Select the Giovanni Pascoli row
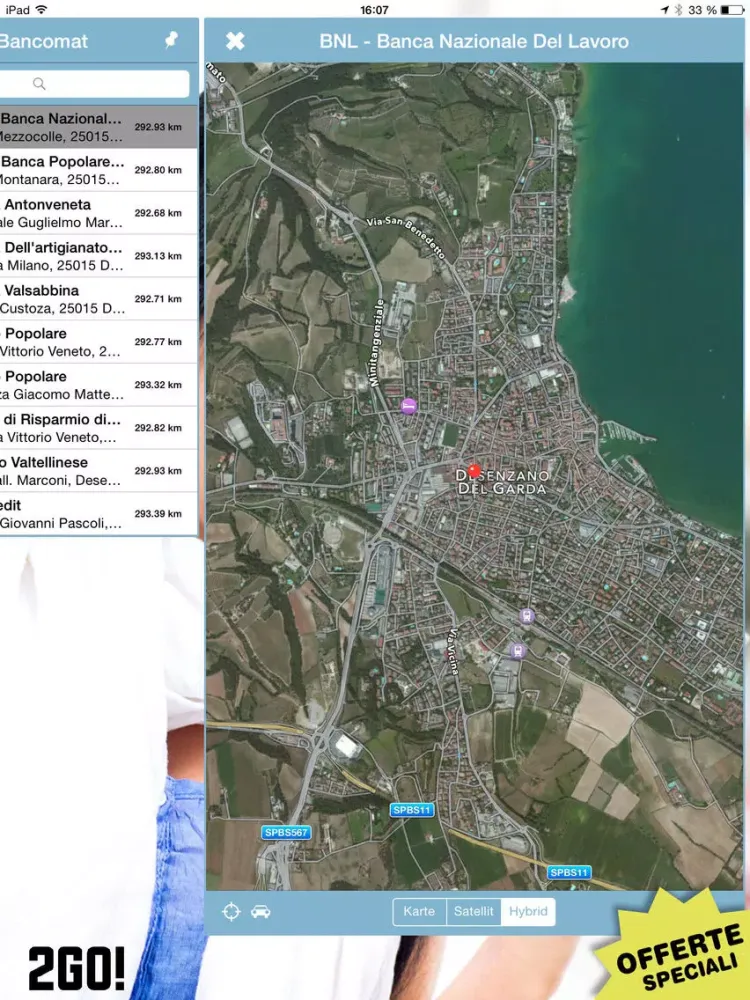This screenshot has height=1000, width=750. (99, 513)
